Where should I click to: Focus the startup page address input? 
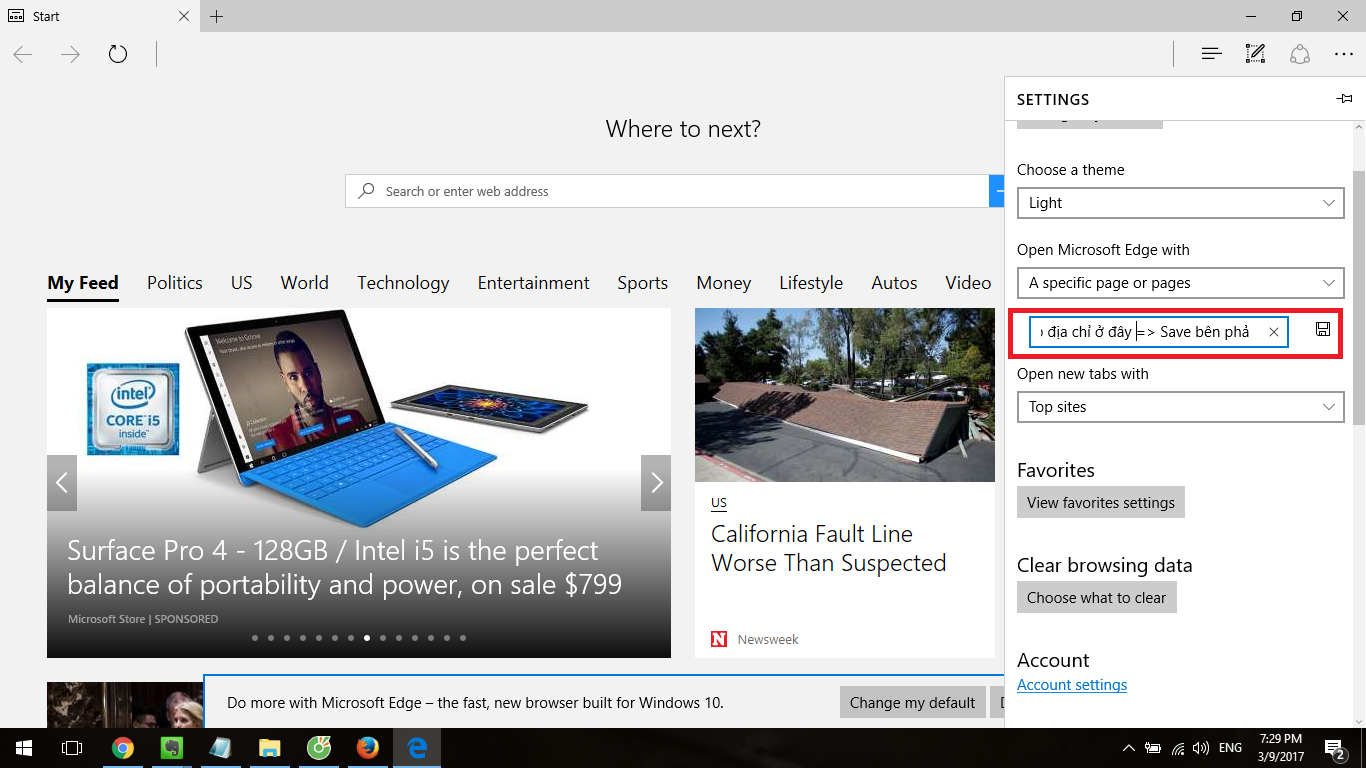click(1159, 332)
